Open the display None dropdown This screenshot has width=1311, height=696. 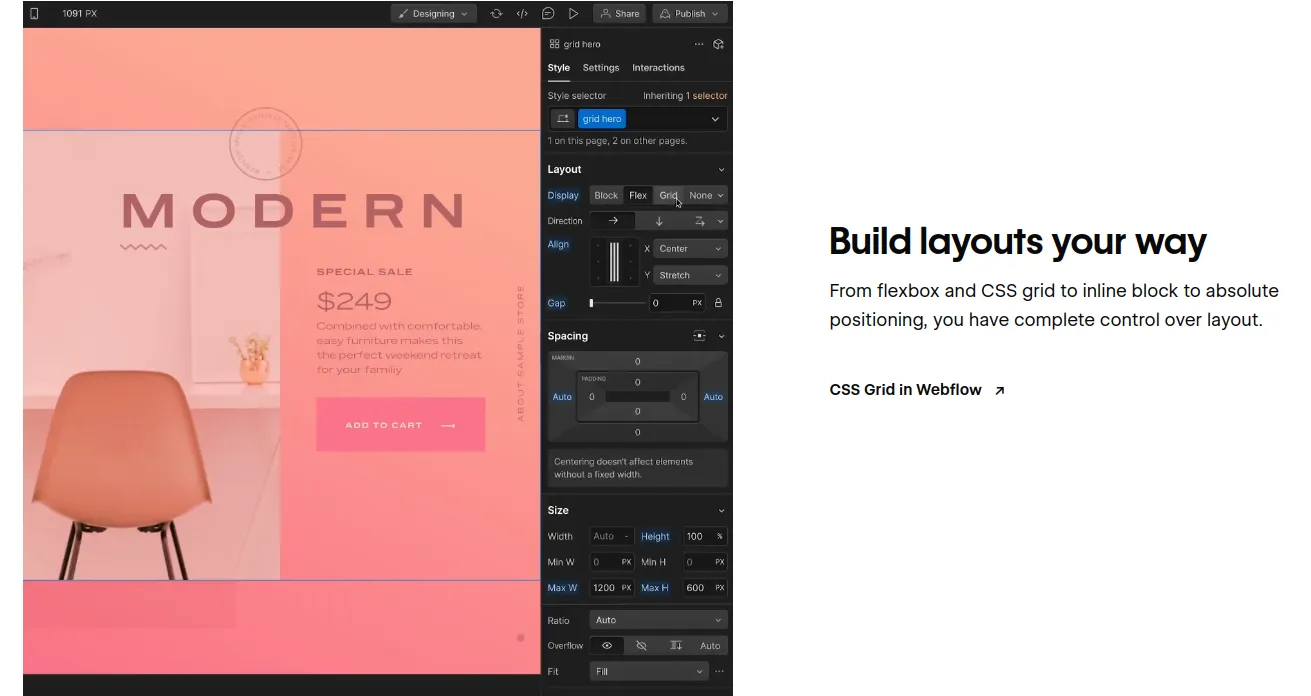pos(706,195)
